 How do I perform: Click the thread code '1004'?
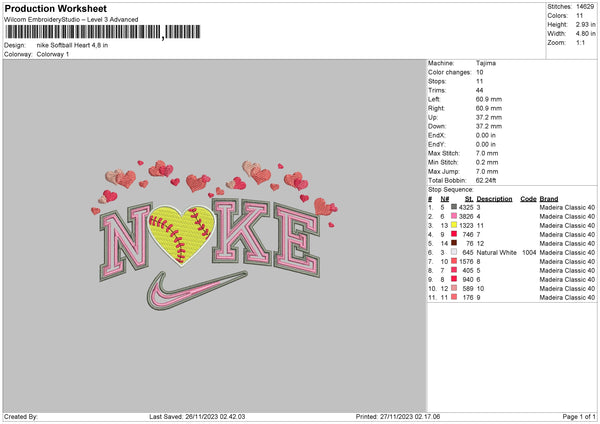(529, 252)
